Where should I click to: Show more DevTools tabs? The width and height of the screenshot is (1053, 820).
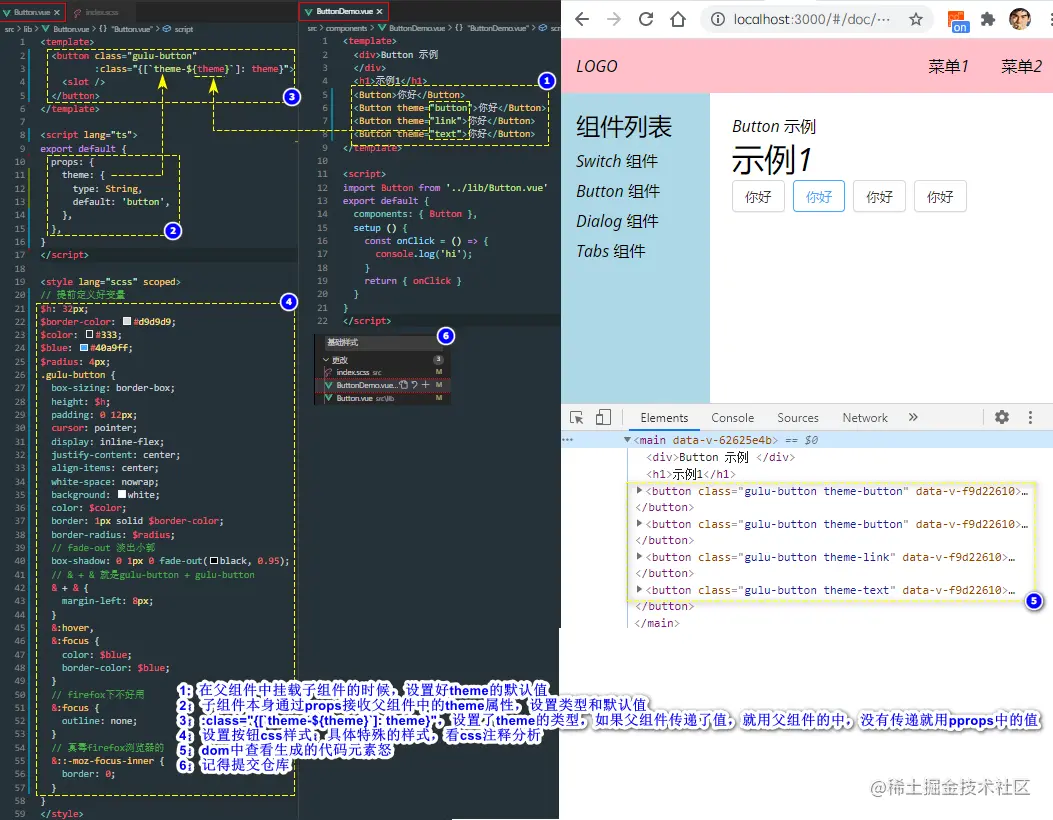click(x=913, y=417)
